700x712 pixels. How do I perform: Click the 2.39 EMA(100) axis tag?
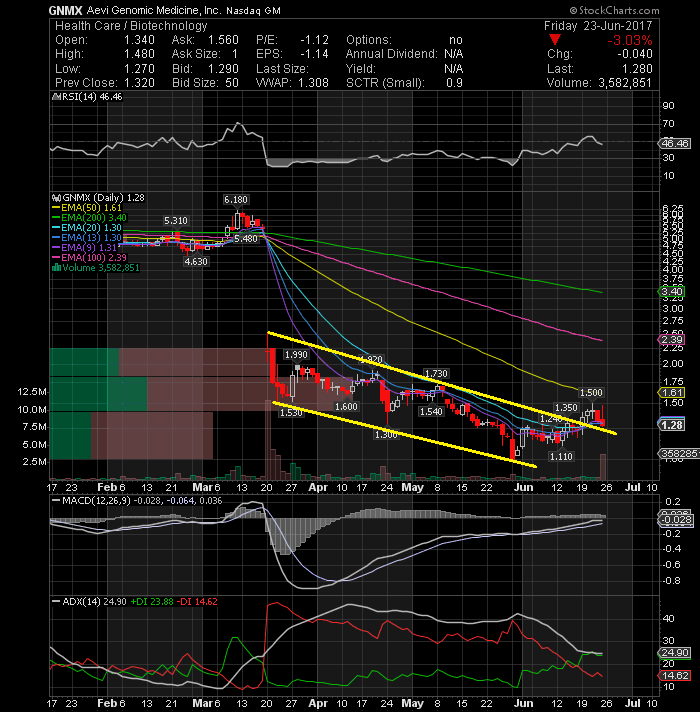pyautogui.click(x=671, y=339)
